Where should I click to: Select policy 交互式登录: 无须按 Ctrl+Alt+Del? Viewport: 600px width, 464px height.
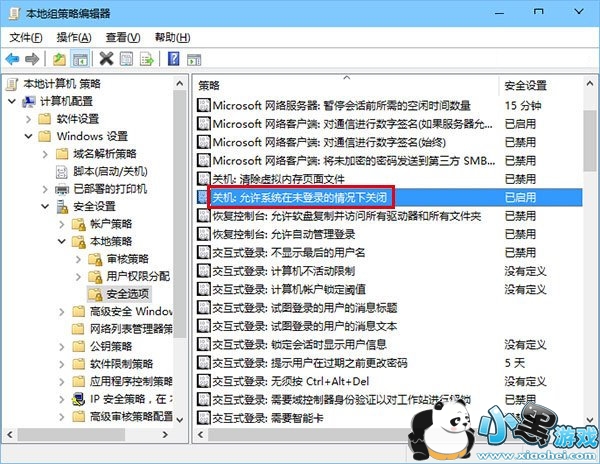291,381
